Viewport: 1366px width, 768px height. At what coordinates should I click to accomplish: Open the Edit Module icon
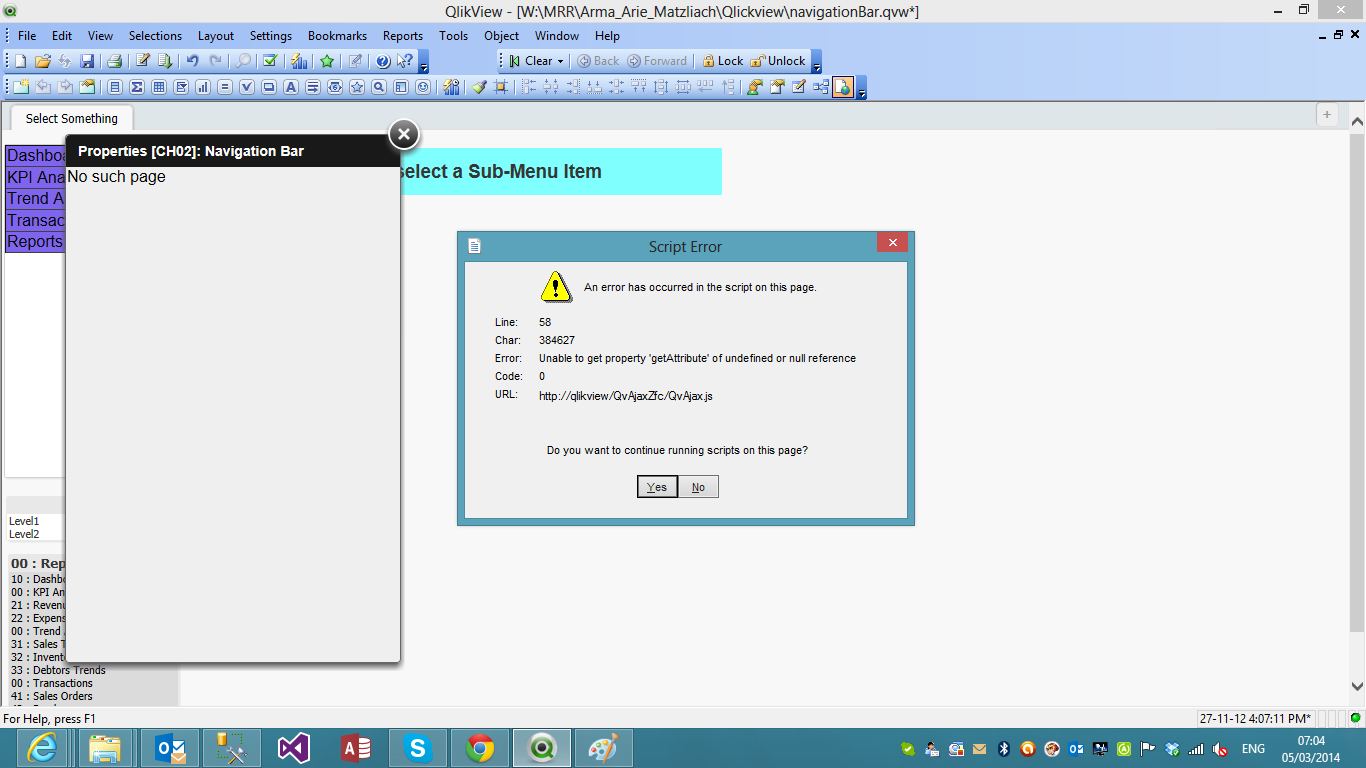point(798,87)
